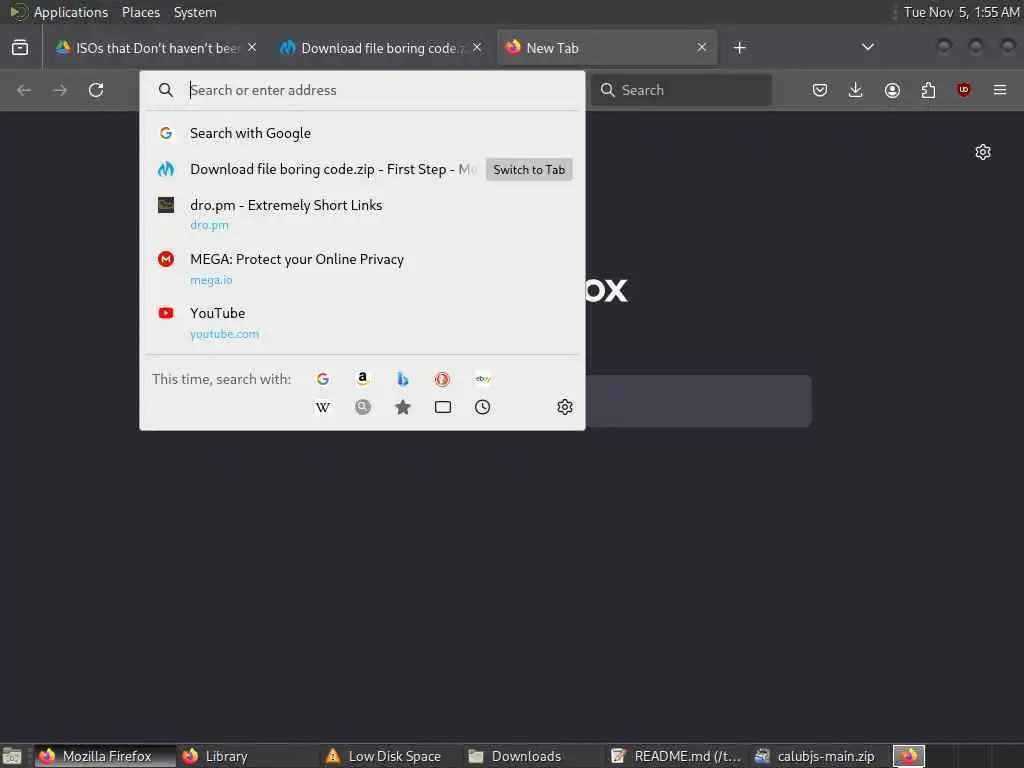
Task: Switch to the ISOs that Don't tab
Action: click(157, 48)
